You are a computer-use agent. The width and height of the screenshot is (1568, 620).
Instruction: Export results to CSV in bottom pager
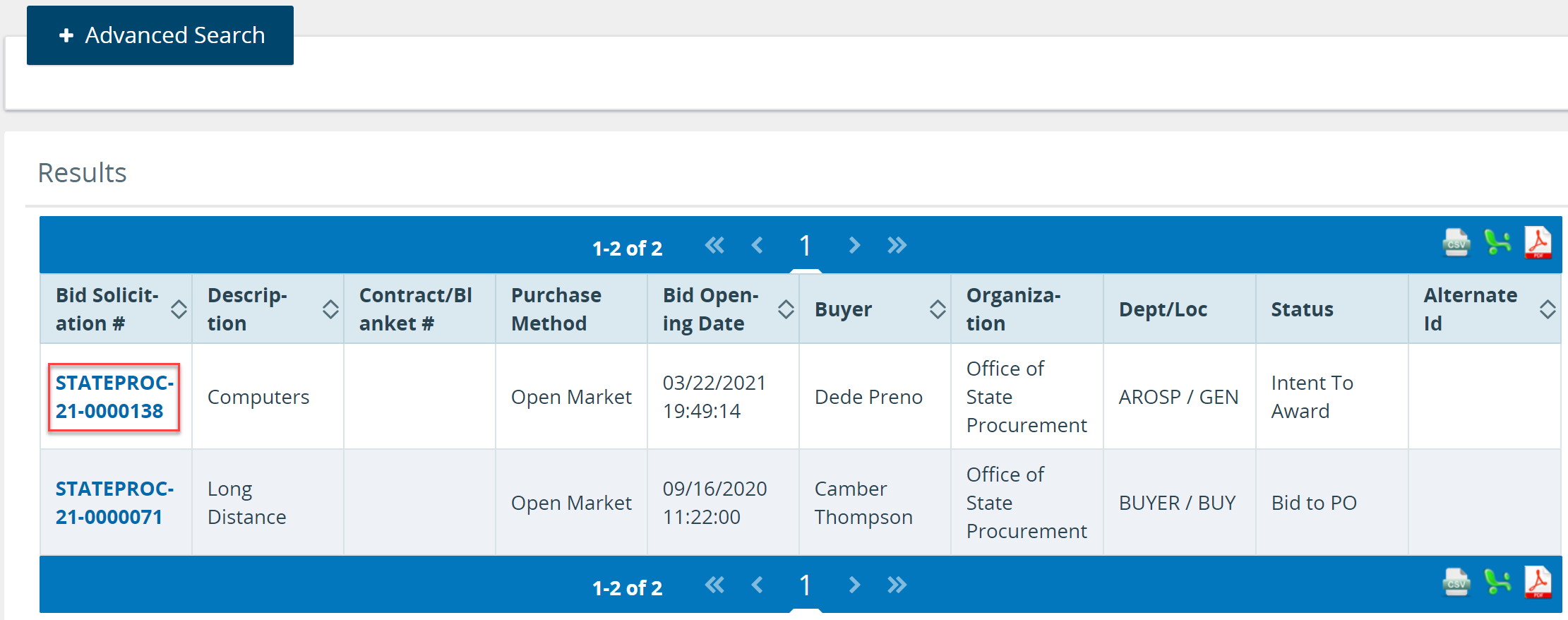[x=1456, y=583]
